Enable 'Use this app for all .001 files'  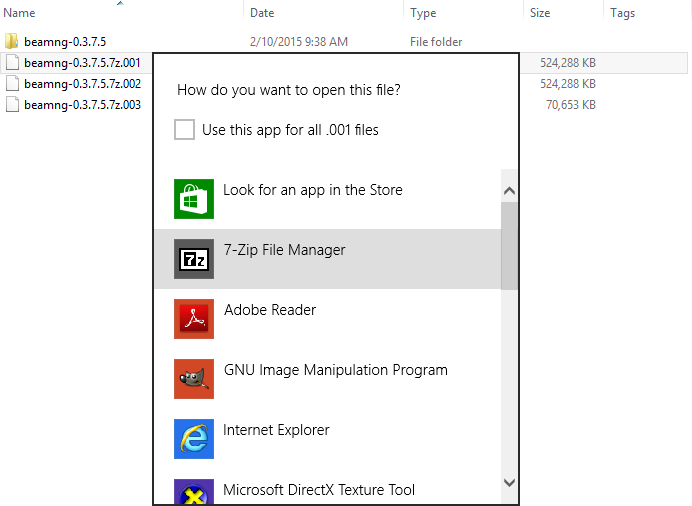[184, 130]
